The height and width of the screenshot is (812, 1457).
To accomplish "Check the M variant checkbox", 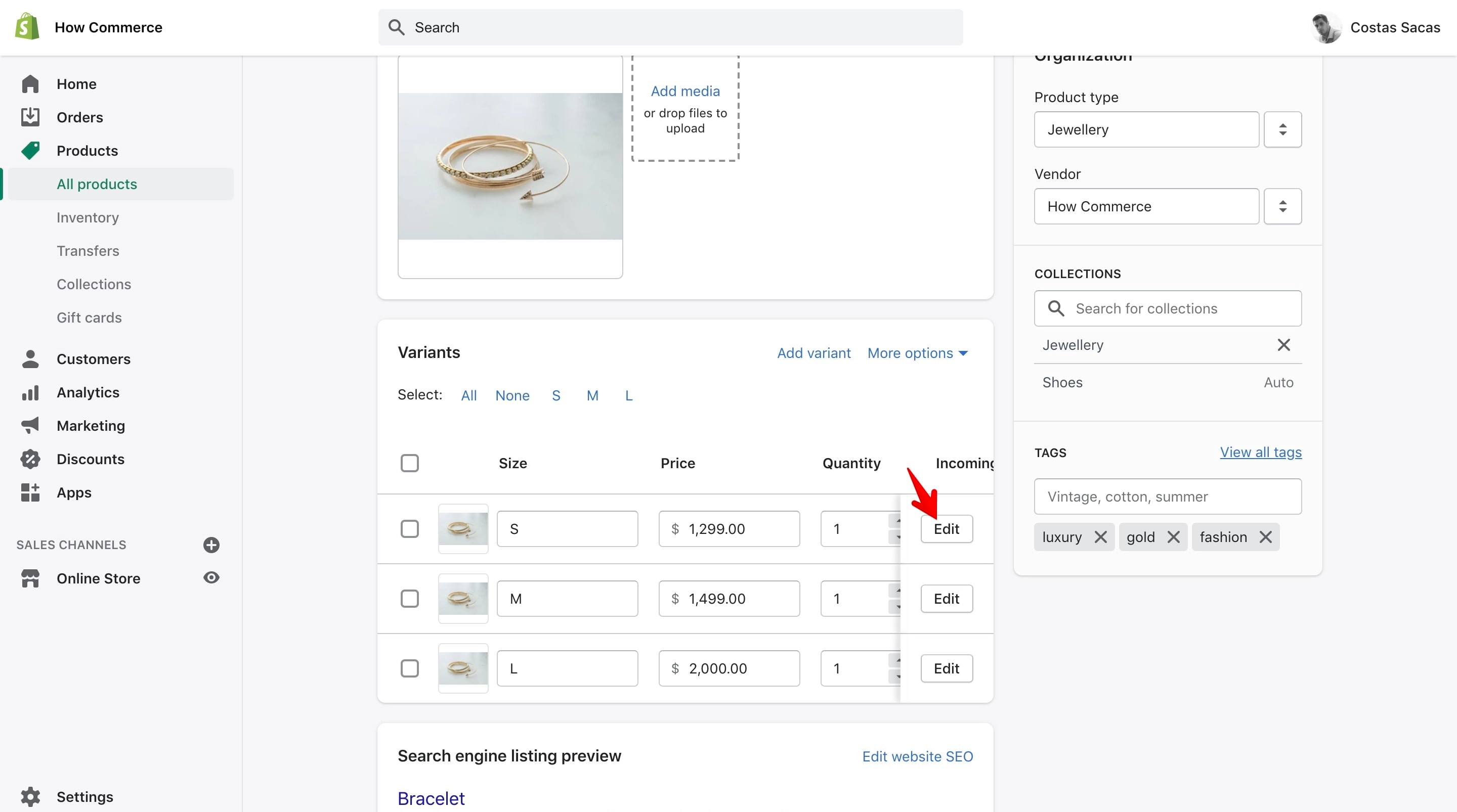I will [x=409, y=599].
